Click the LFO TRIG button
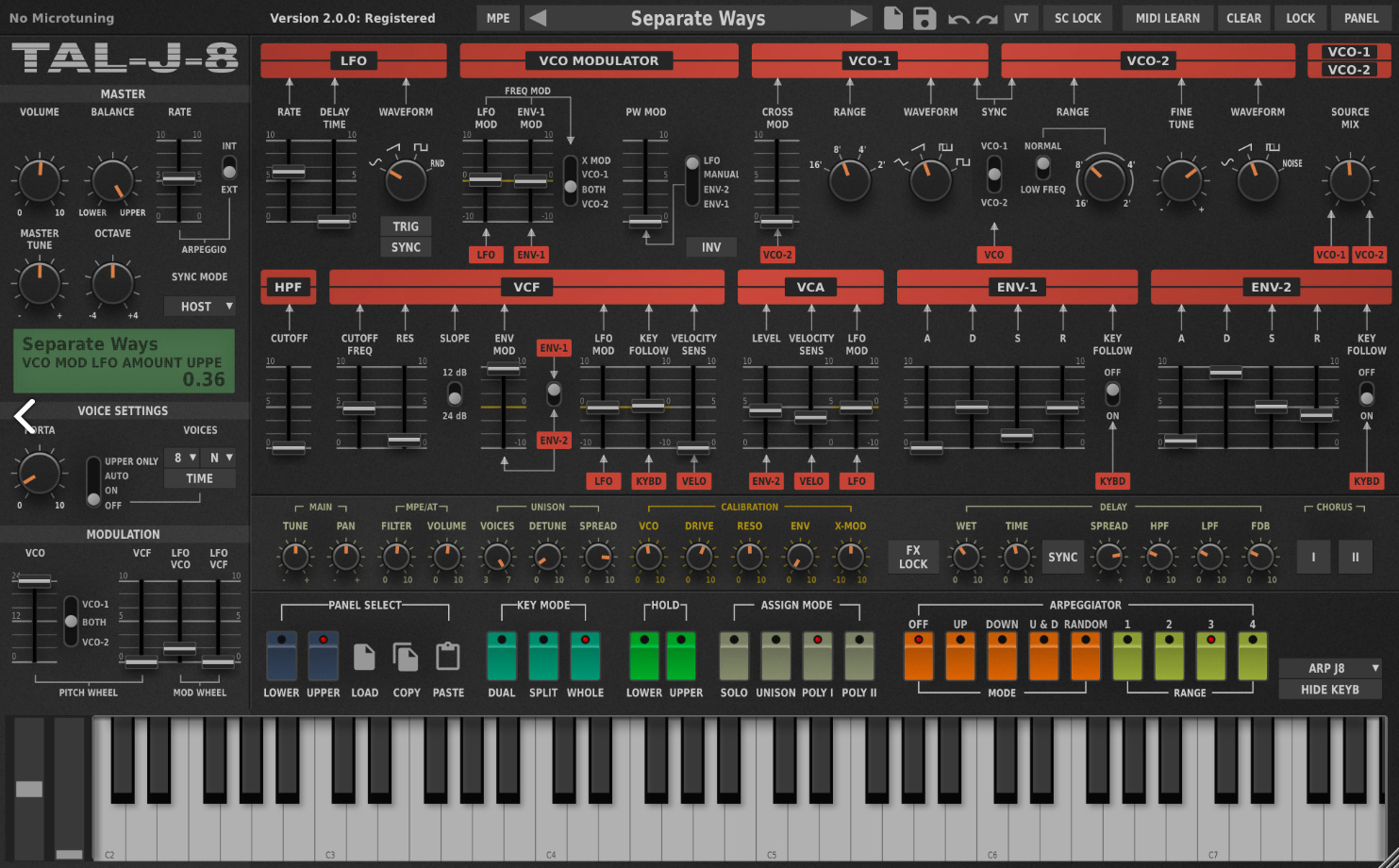 406,226
